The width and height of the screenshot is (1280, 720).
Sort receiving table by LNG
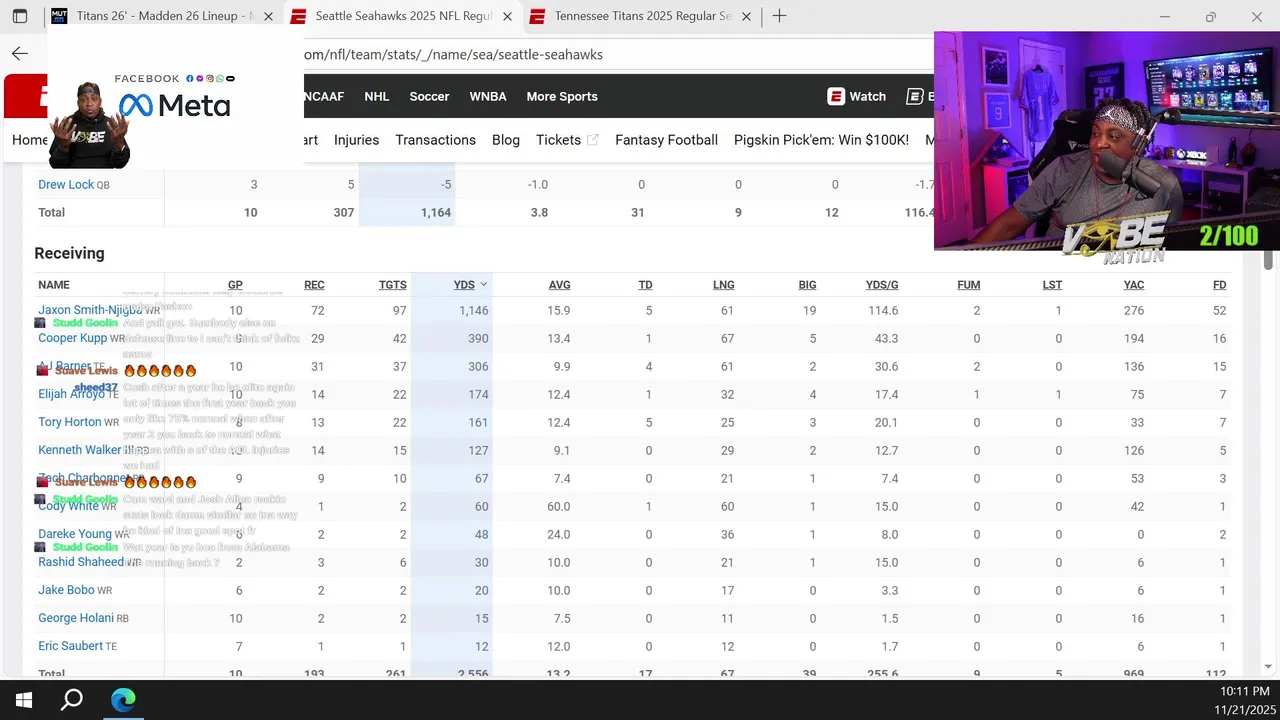724,285
